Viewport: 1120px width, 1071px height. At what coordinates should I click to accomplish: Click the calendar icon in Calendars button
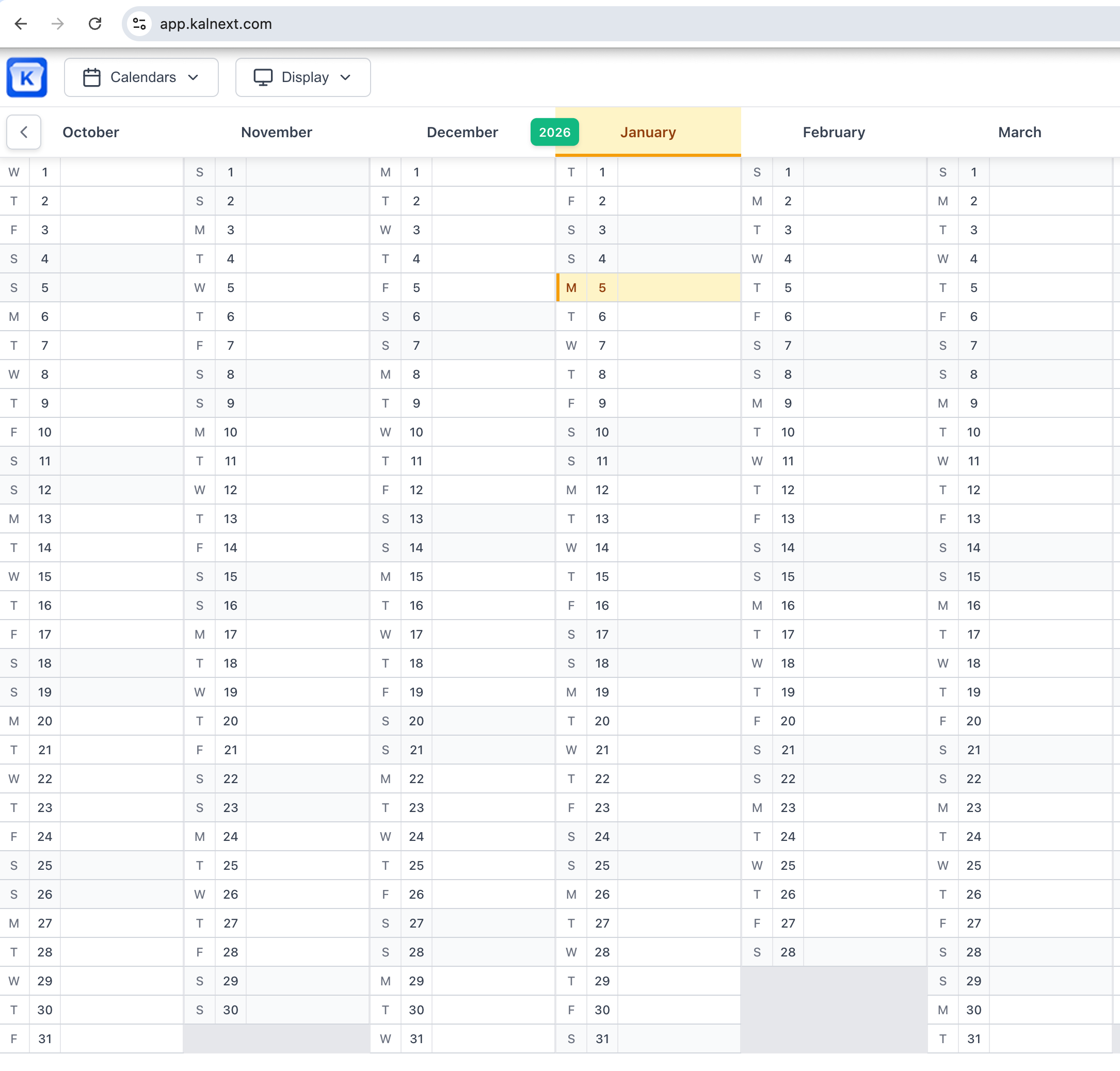(92, 77)
